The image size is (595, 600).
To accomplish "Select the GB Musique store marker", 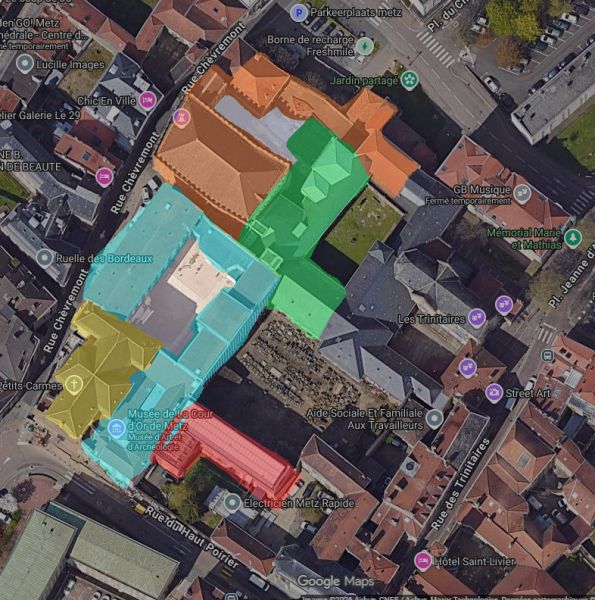I will pos(522,194).
